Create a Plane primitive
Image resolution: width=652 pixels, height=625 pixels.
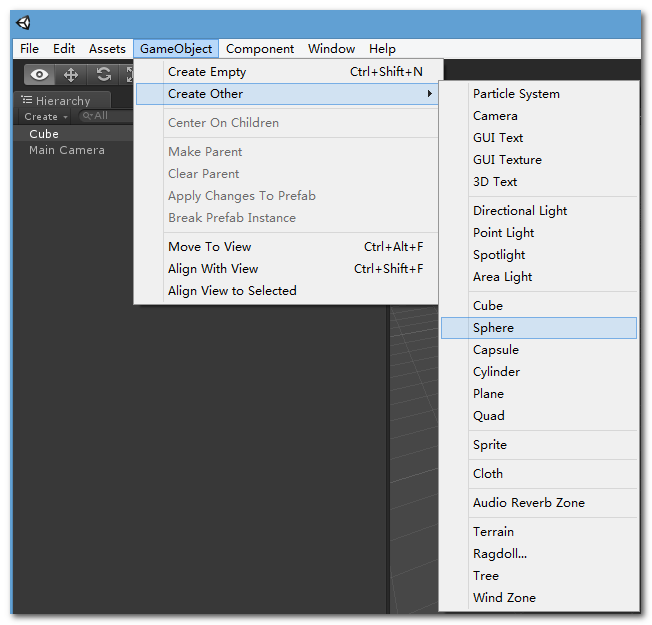pyautogui.click(x=539, y=394)
